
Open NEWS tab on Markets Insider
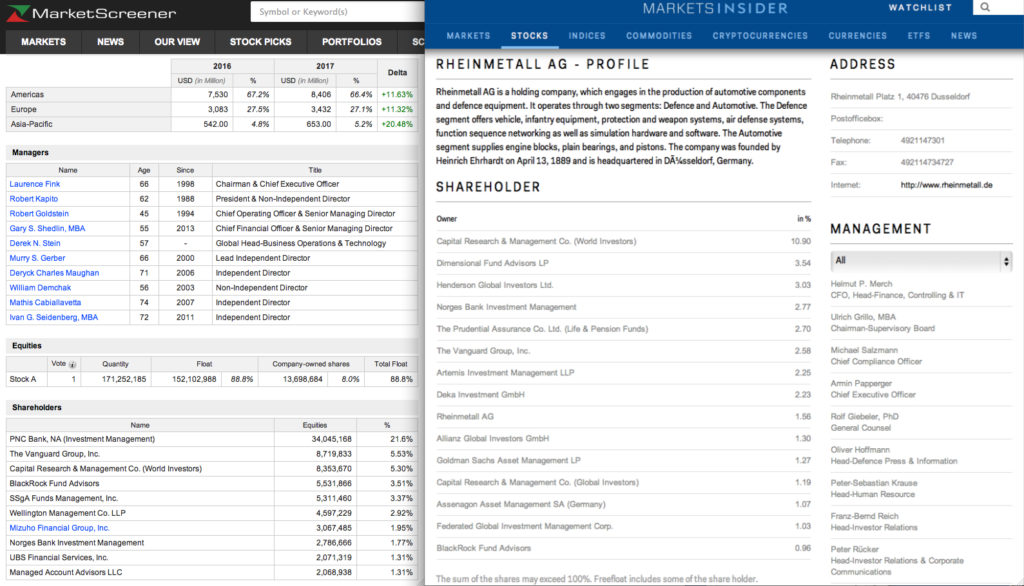(964, 36)
